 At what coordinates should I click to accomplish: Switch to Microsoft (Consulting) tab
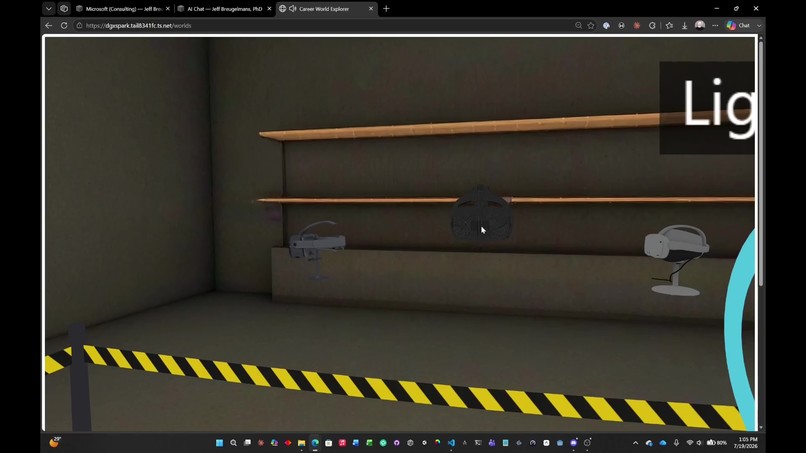[122, 9]
